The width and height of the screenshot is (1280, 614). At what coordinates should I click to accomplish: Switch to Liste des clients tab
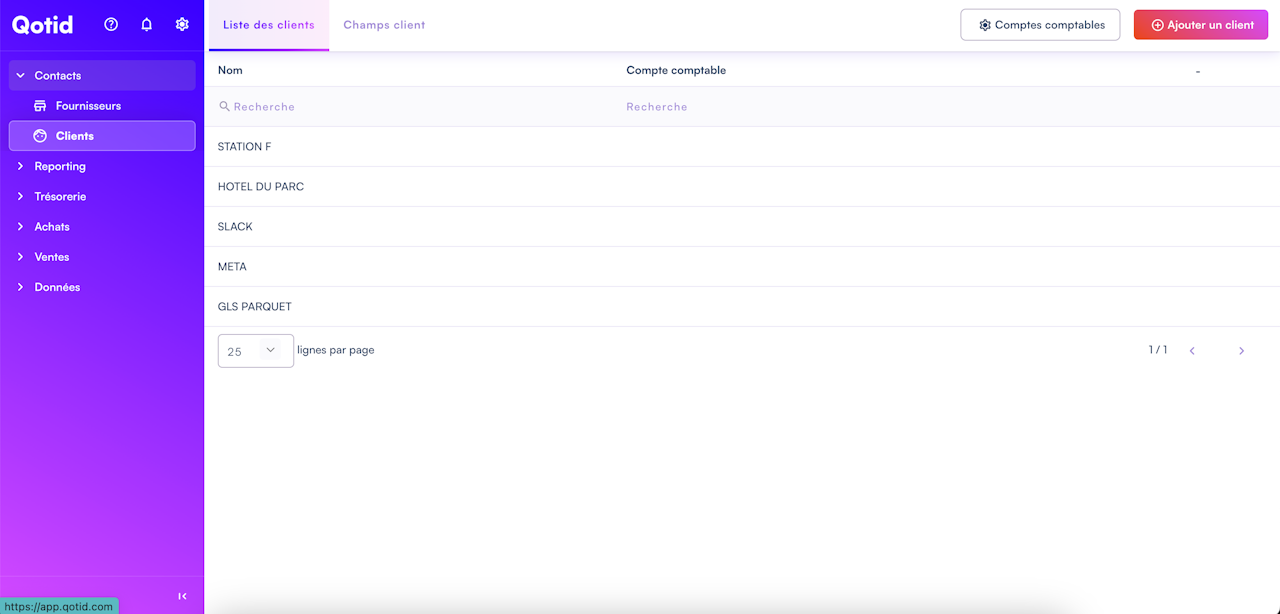[269, 25]
